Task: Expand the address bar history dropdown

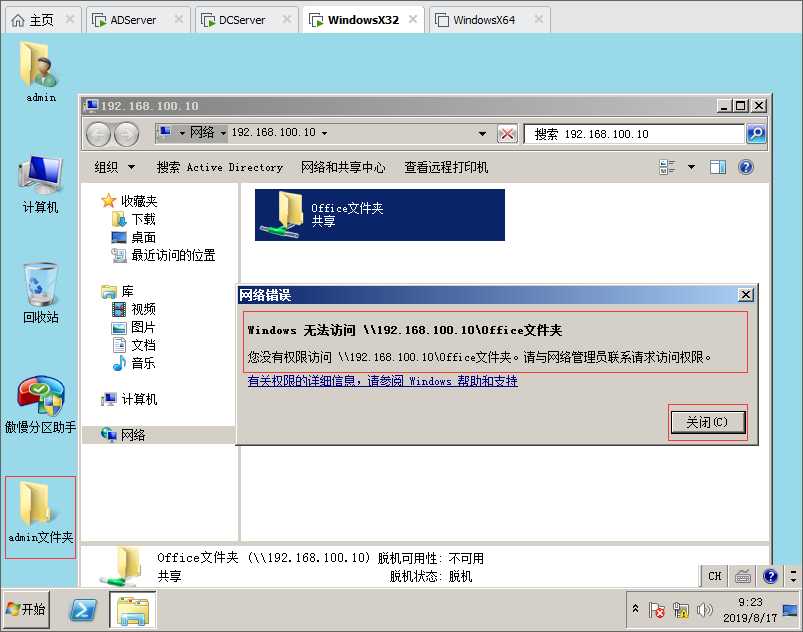Action: [482, 134]
